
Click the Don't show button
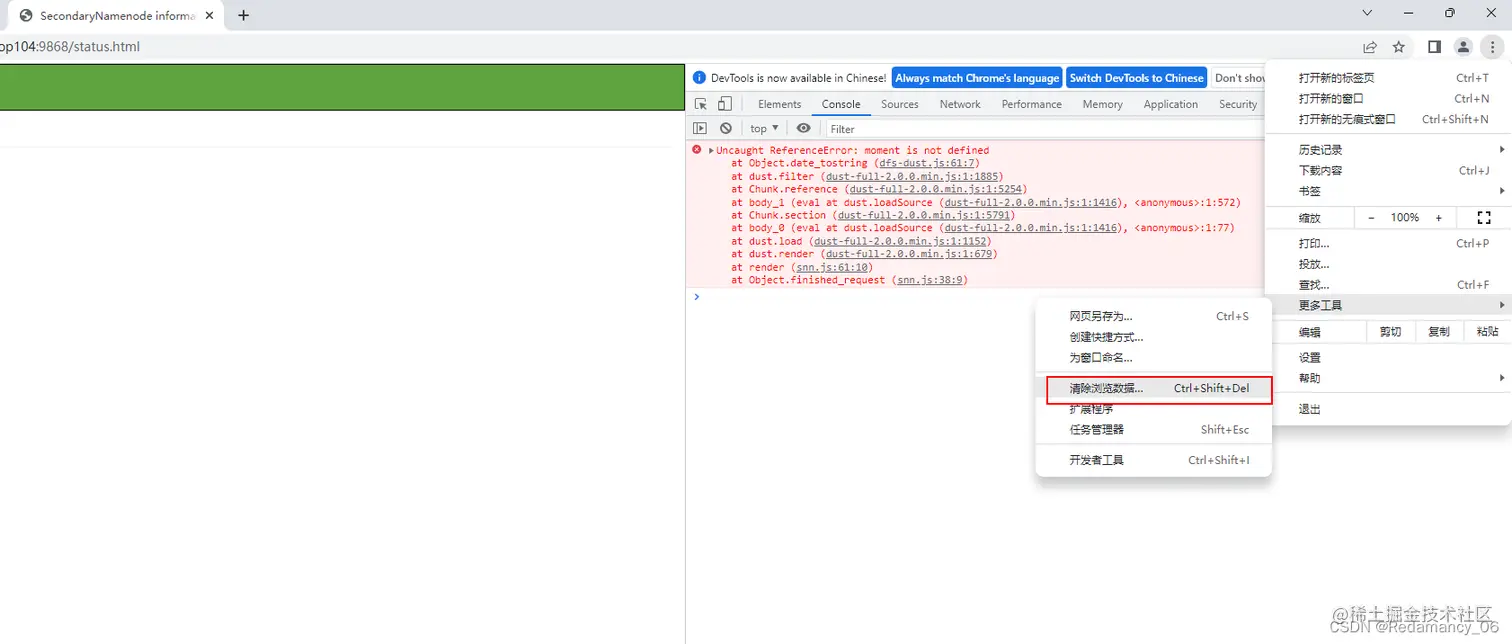1240,78
